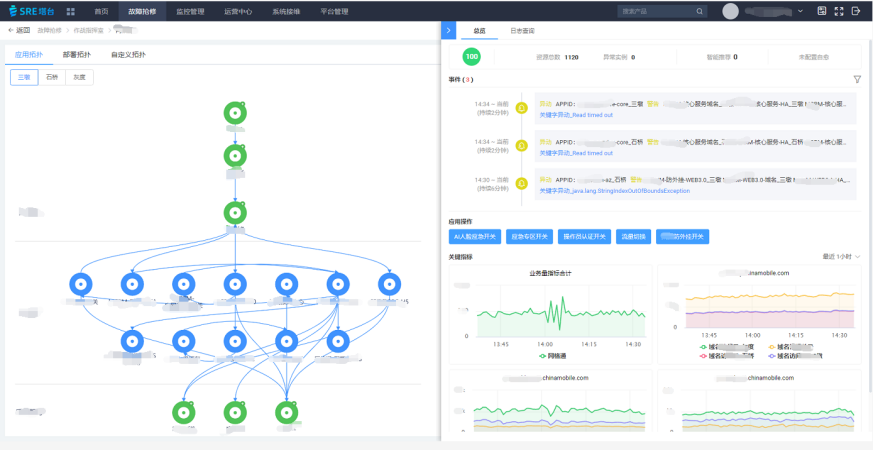Click the 应急专区开关 button
The image size is (873, 450).
[529, 237]
